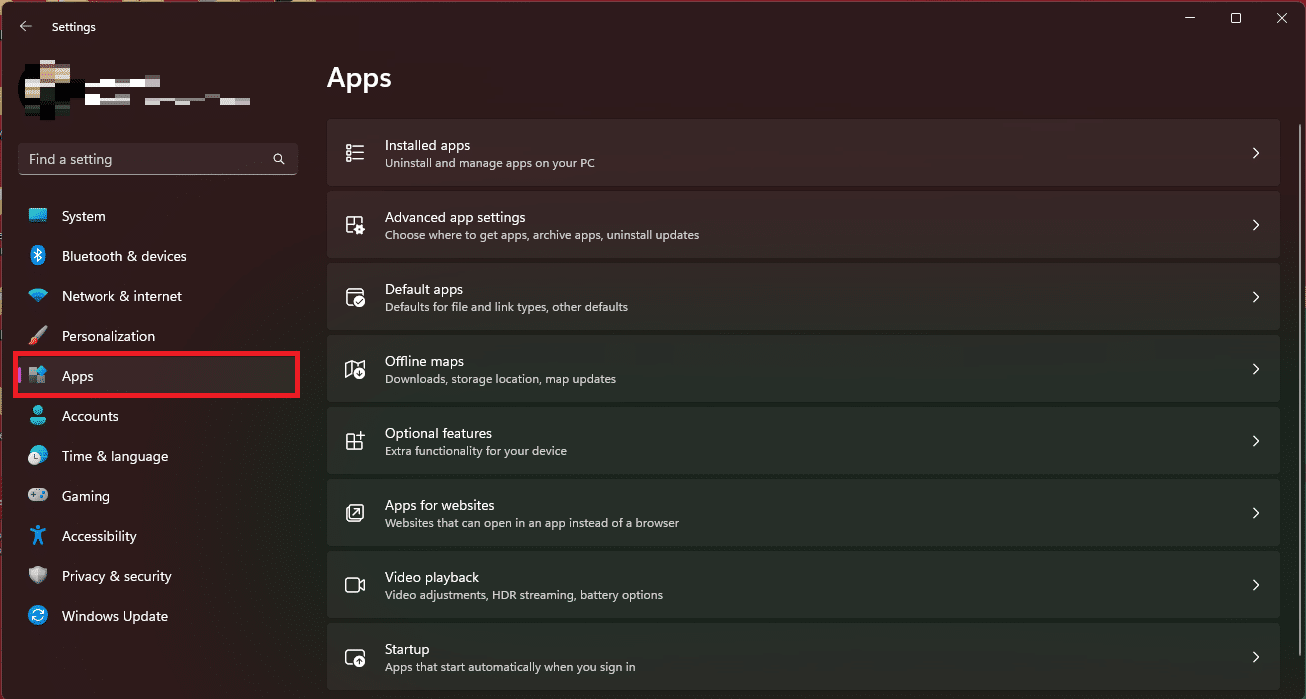This screenshot has height=699, width=1306.
Task: Click the Privacy & security shield icon
Action: tap(38, 575)
